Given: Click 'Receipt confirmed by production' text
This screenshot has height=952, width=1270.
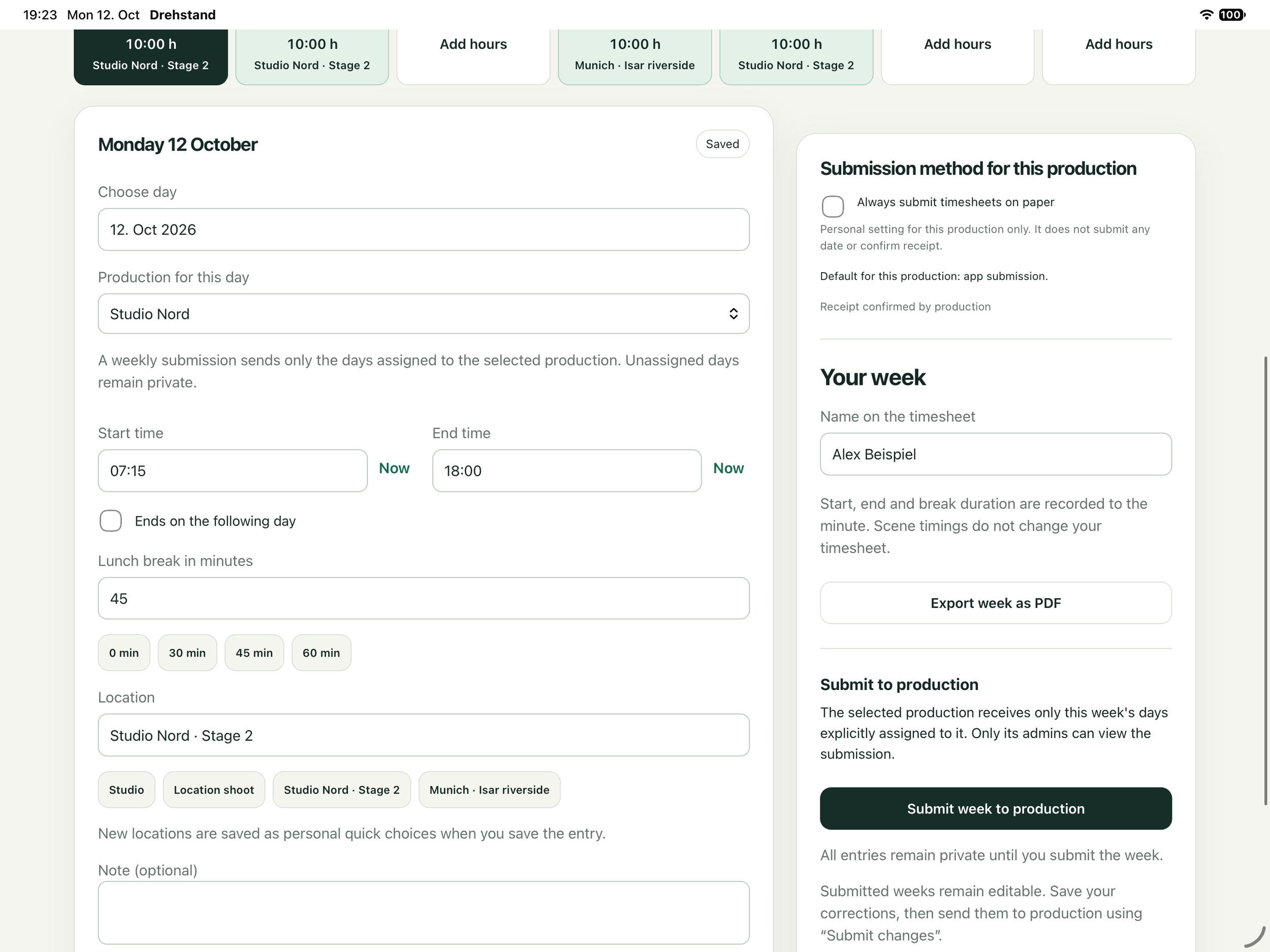Looking at the screenshot, I should (x=905, y=307).
